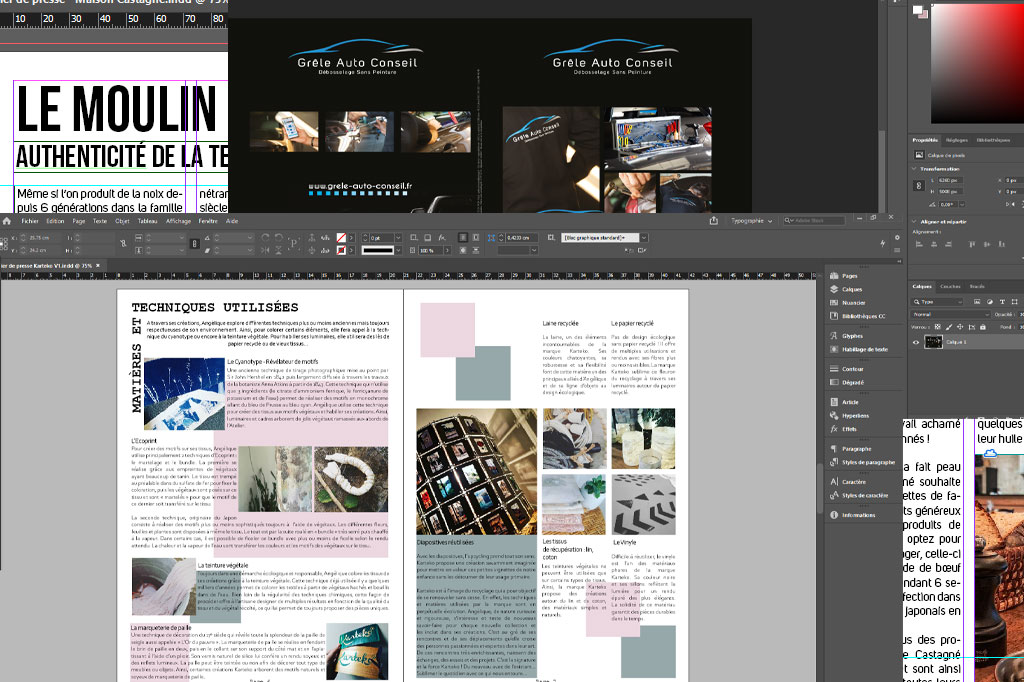Hide Calque 1 with its eye toggle
The width and height of the screenshot is (1024, 682).
click(x=917, y=342)
